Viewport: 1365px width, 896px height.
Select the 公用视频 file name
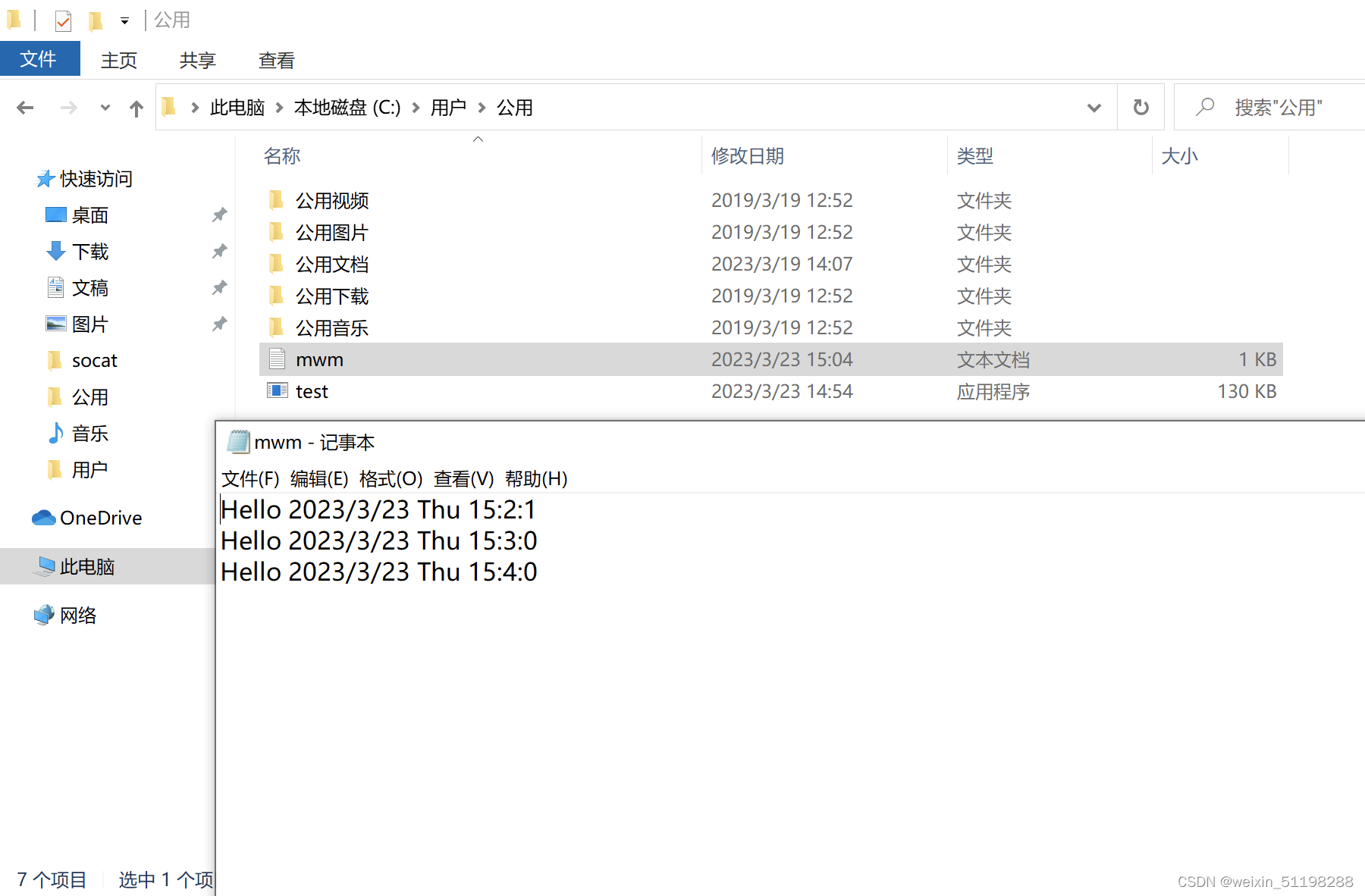[x=332, y=201]
